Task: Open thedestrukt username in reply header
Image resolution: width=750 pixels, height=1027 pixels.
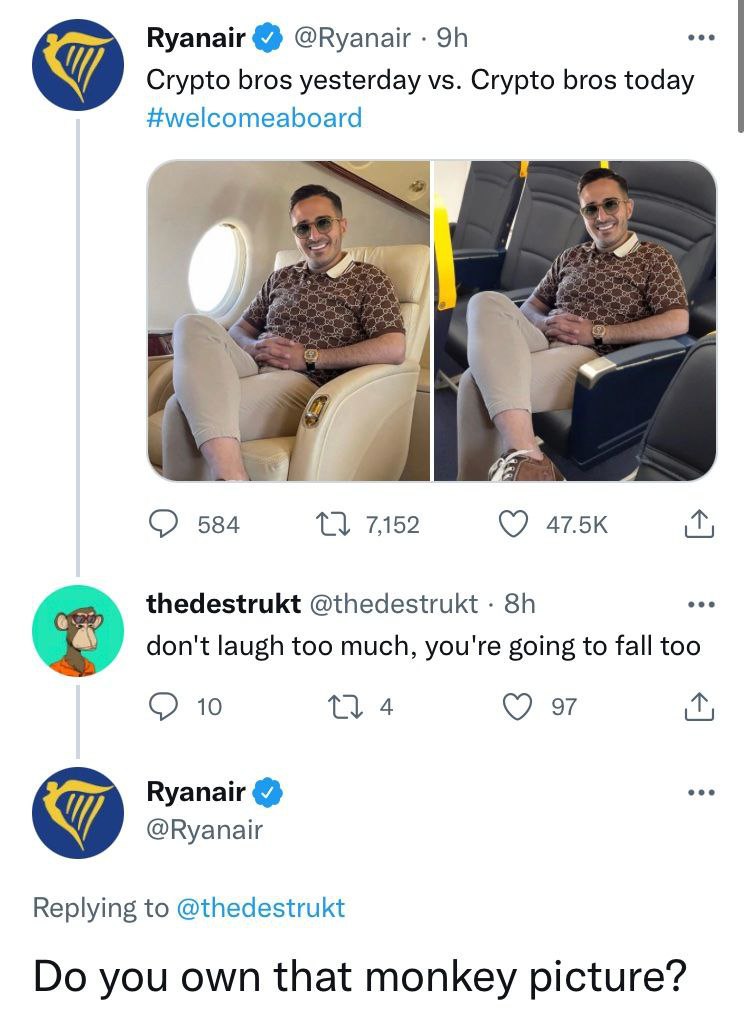Action: click(223, 603)
